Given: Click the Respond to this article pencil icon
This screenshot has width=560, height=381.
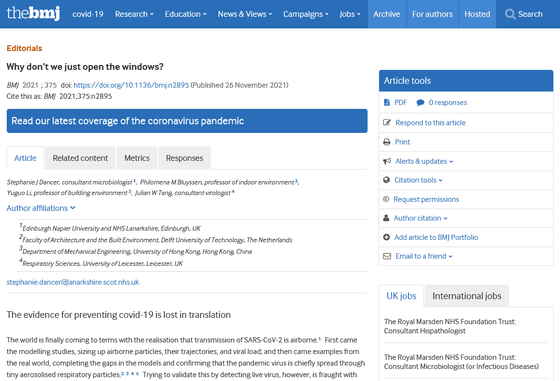Looking at the screenshot, I should coord(387,122).
